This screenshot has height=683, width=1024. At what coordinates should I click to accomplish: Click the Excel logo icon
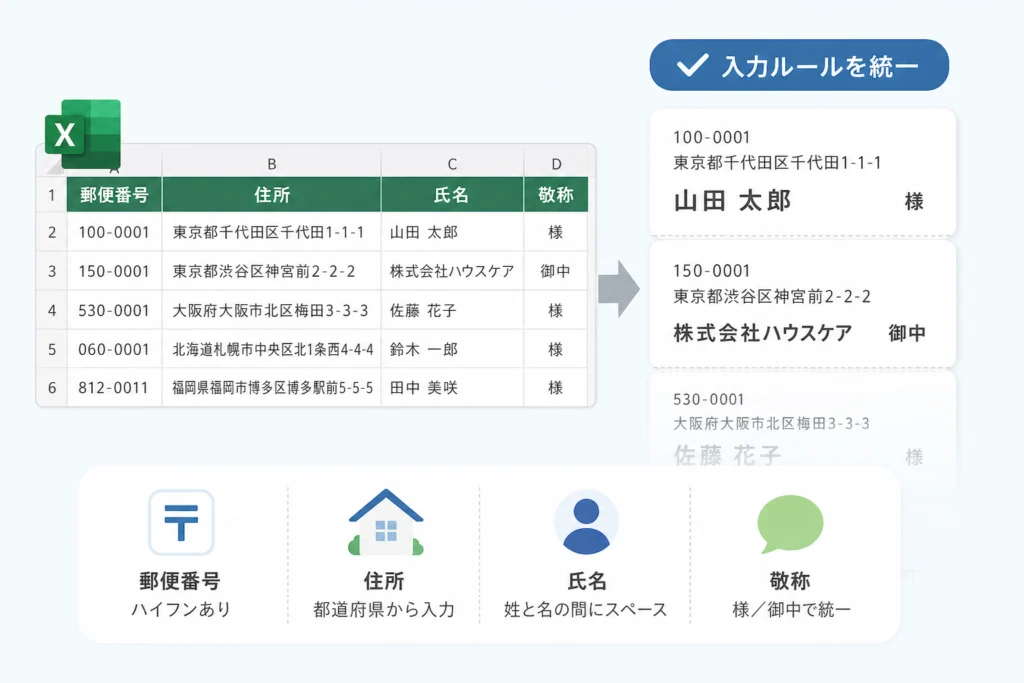(x=83, y=135)
